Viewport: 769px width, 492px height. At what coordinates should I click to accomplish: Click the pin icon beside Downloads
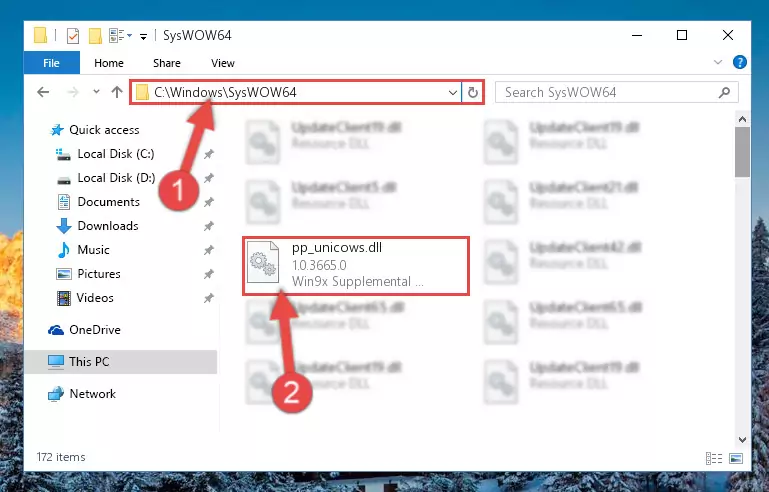tap(208, 226)
